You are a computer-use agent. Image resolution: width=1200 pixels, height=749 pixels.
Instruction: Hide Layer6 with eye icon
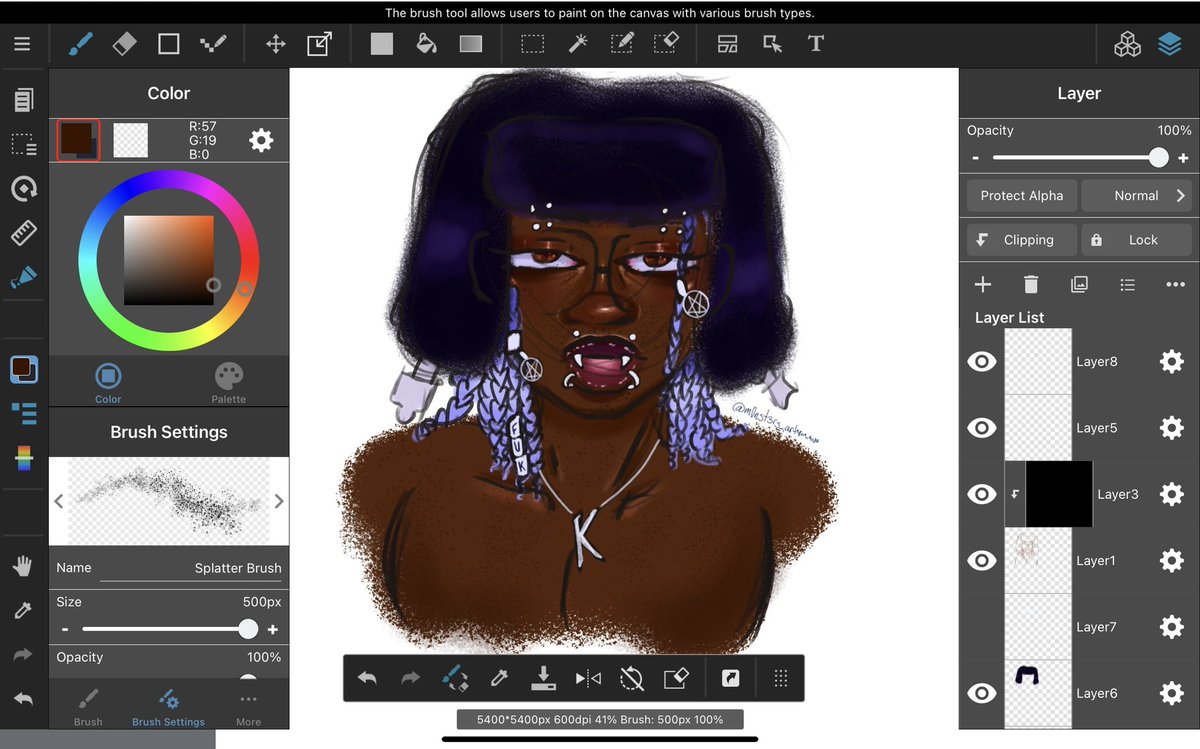tap(982, 693)
